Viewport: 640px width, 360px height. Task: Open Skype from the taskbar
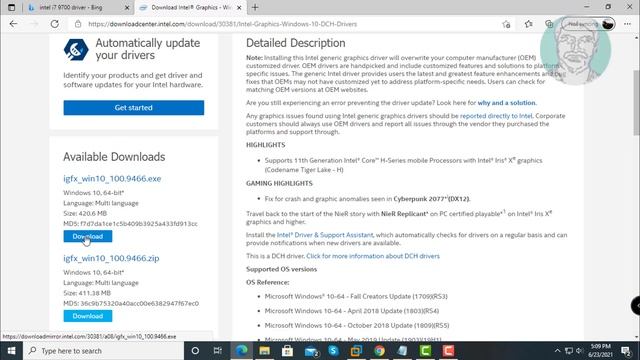coord(333,351)
